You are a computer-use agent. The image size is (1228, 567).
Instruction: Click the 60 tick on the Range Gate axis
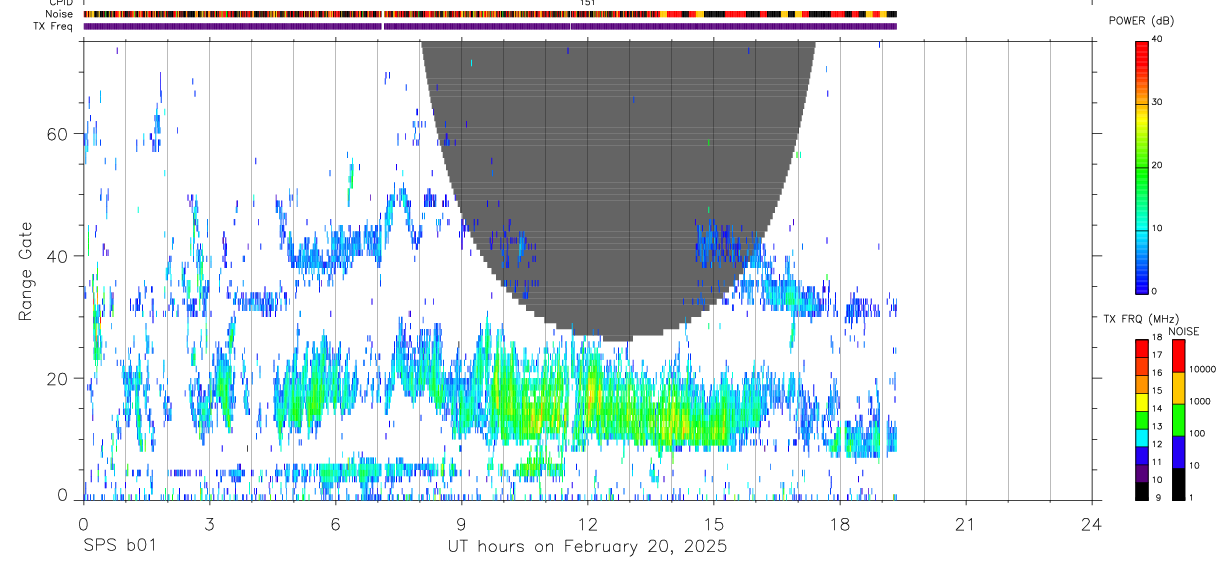click(59, 134)
